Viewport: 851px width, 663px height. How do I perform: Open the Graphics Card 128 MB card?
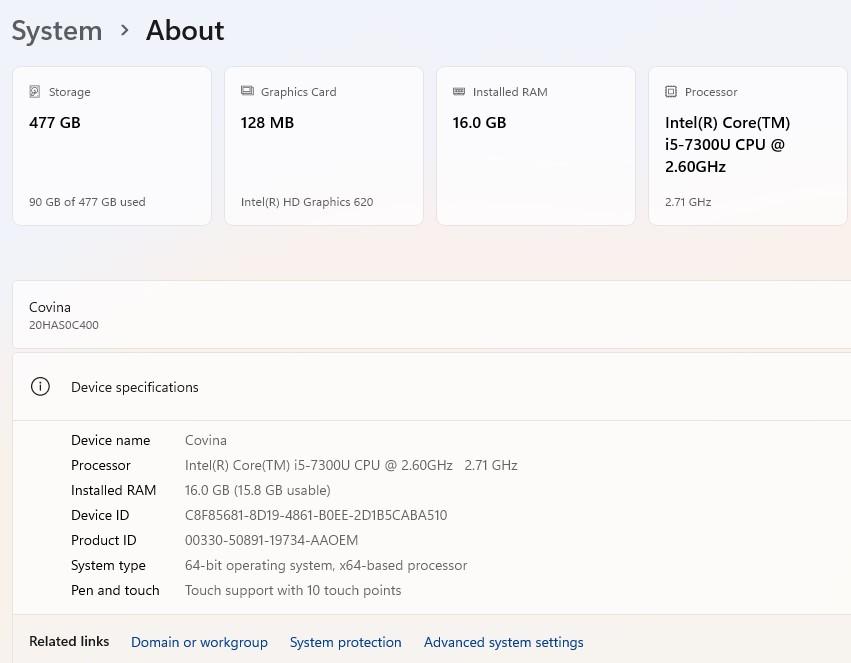coord(323,146)
